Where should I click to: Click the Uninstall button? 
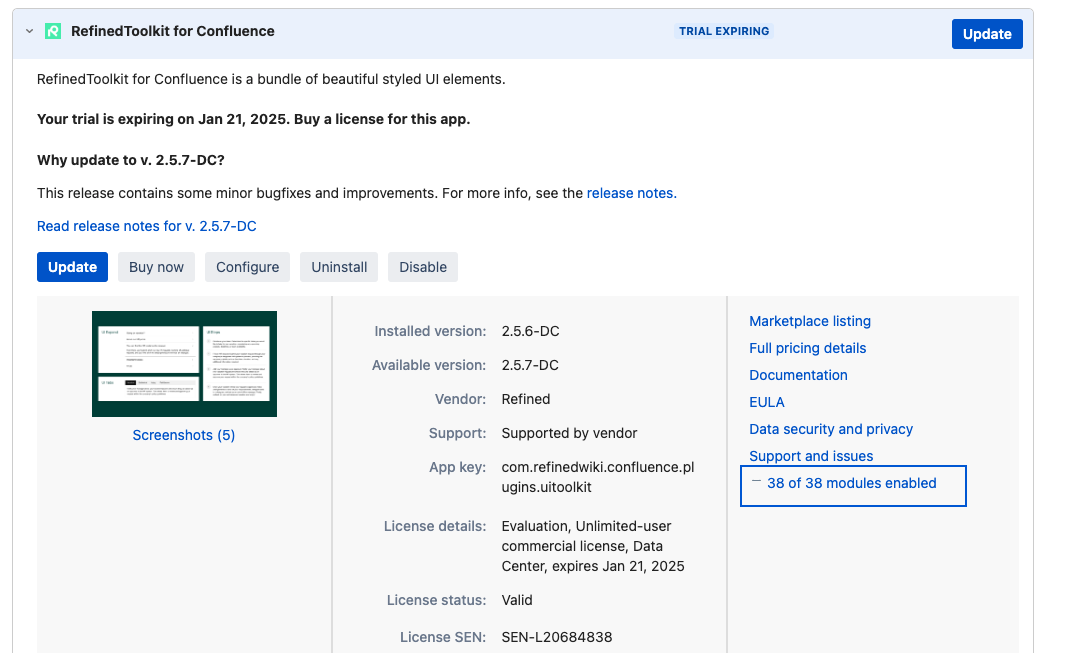(339, 267)
